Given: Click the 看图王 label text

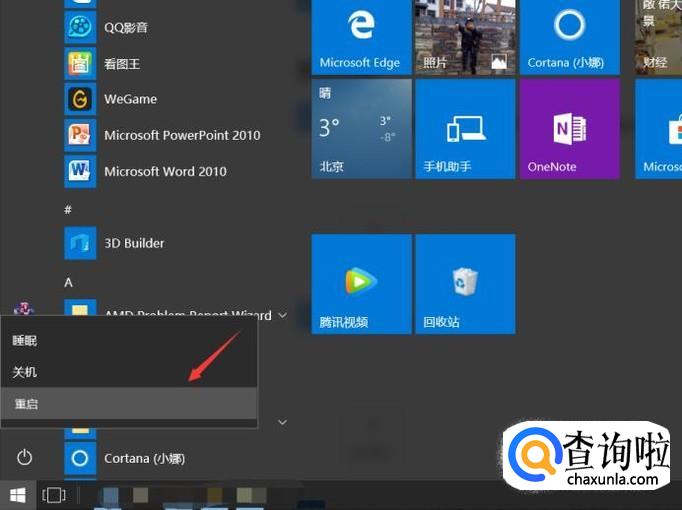Looking at the screenshot, I should point(122,64).
